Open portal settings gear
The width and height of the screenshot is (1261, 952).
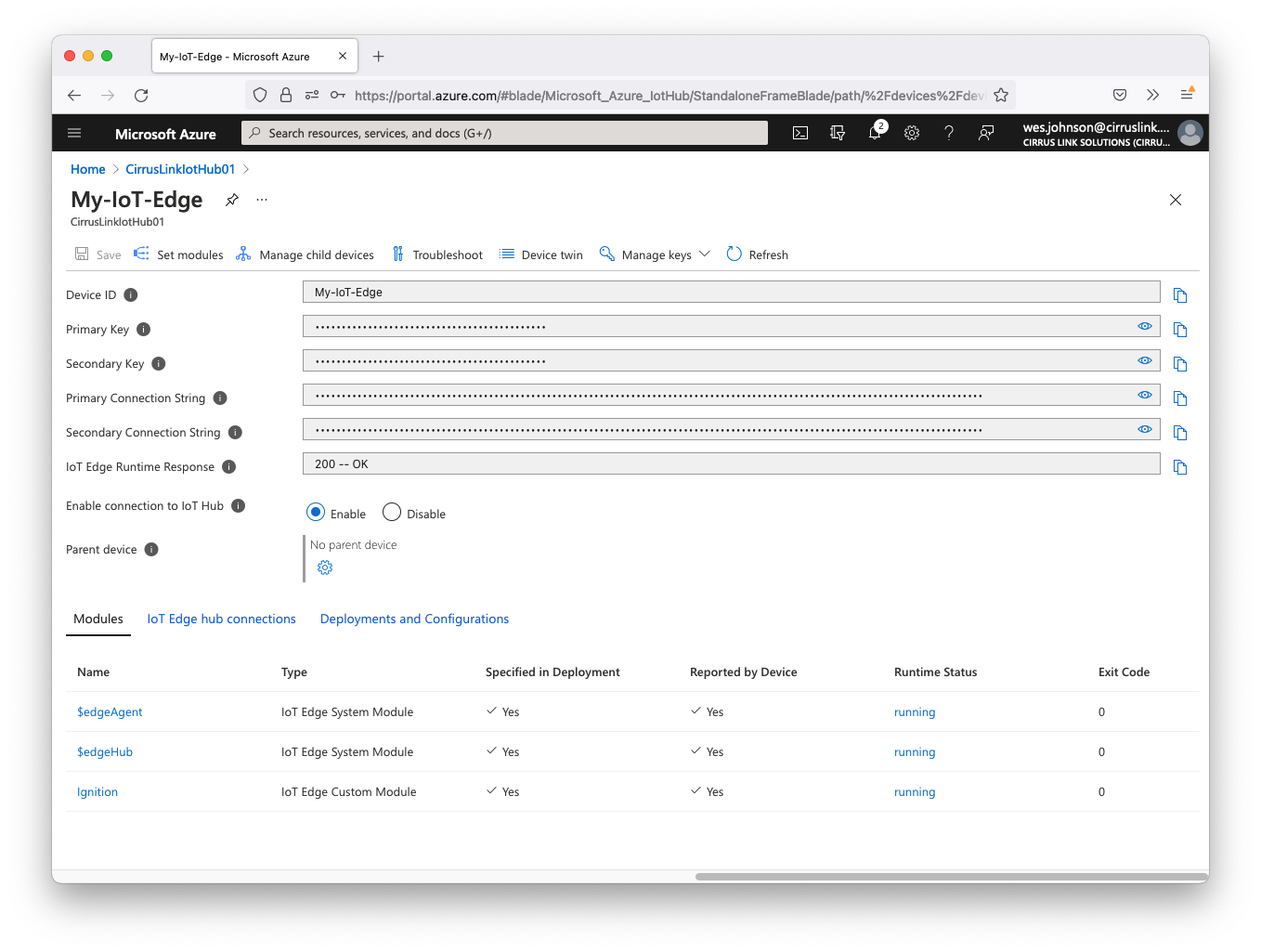click(x=912, y=133)
